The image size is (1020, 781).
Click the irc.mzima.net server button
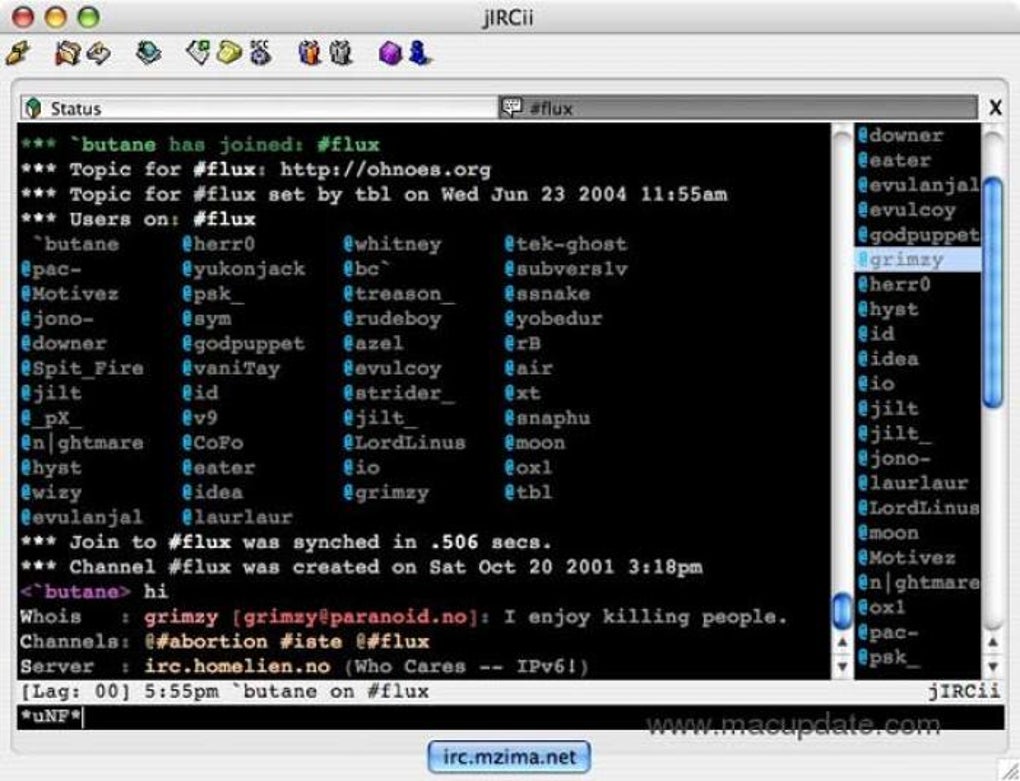point(509,757)
